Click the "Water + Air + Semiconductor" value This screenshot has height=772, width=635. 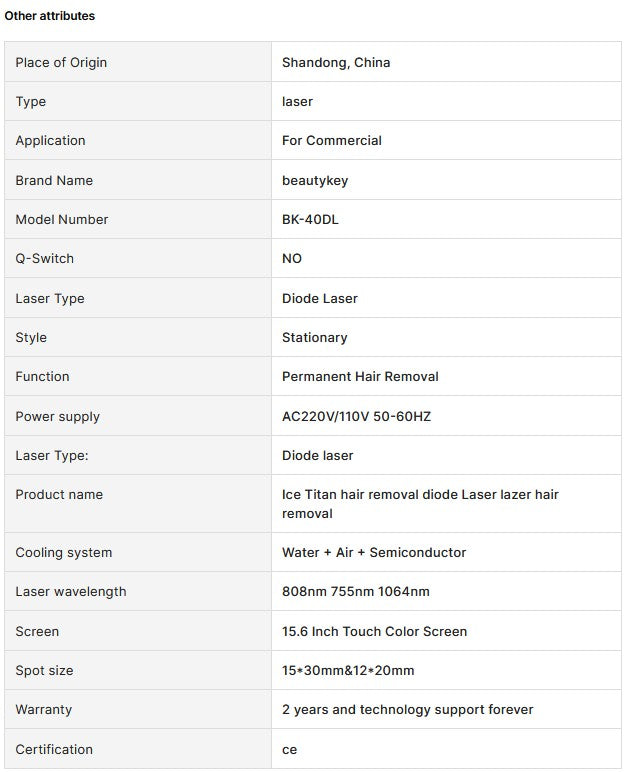(374, 552)
